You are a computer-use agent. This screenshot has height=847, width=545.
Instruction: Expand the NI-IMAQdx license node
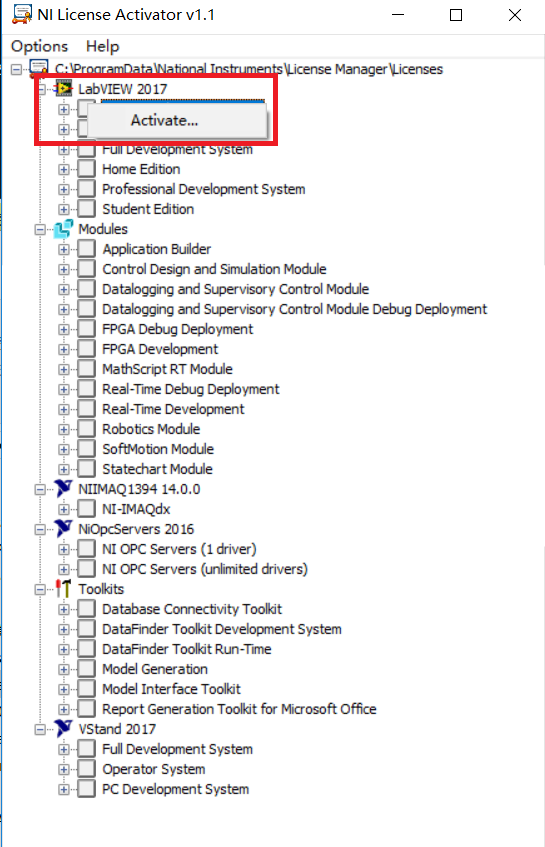pyautogui.click(x=64, y=509)
